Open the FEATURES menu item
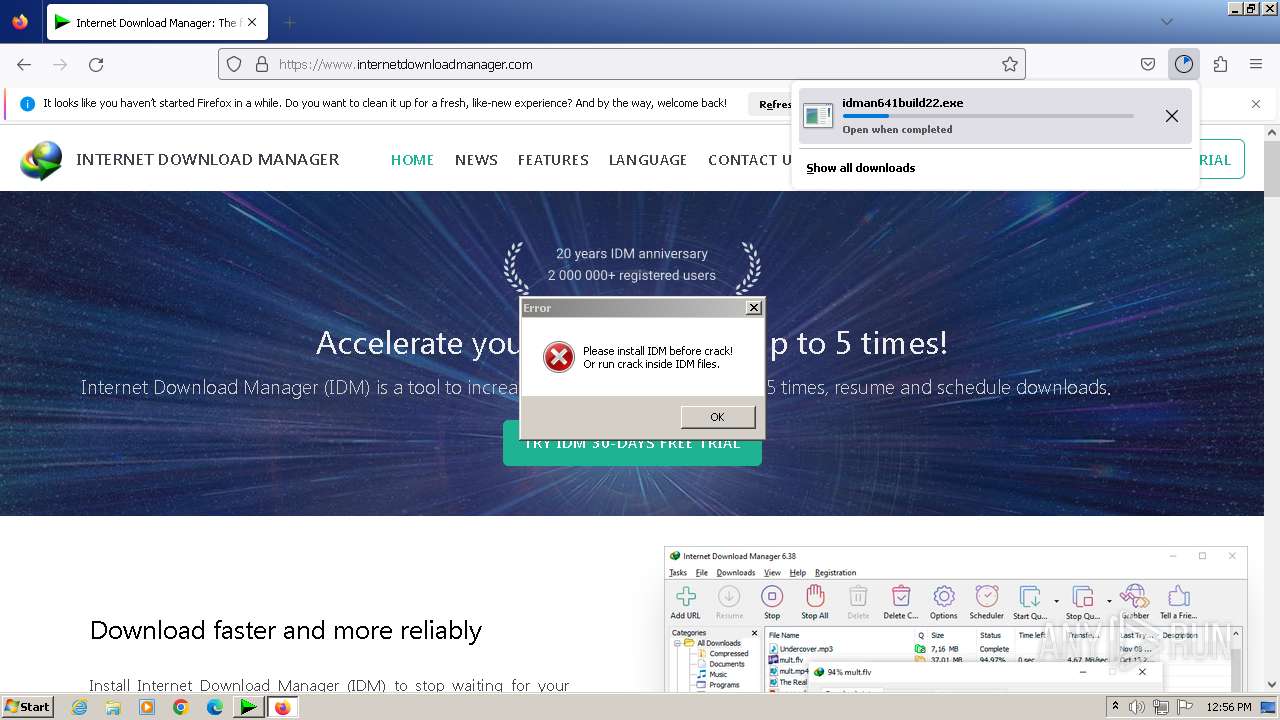This screenshot has width=1280, height=720. [553, 160]
